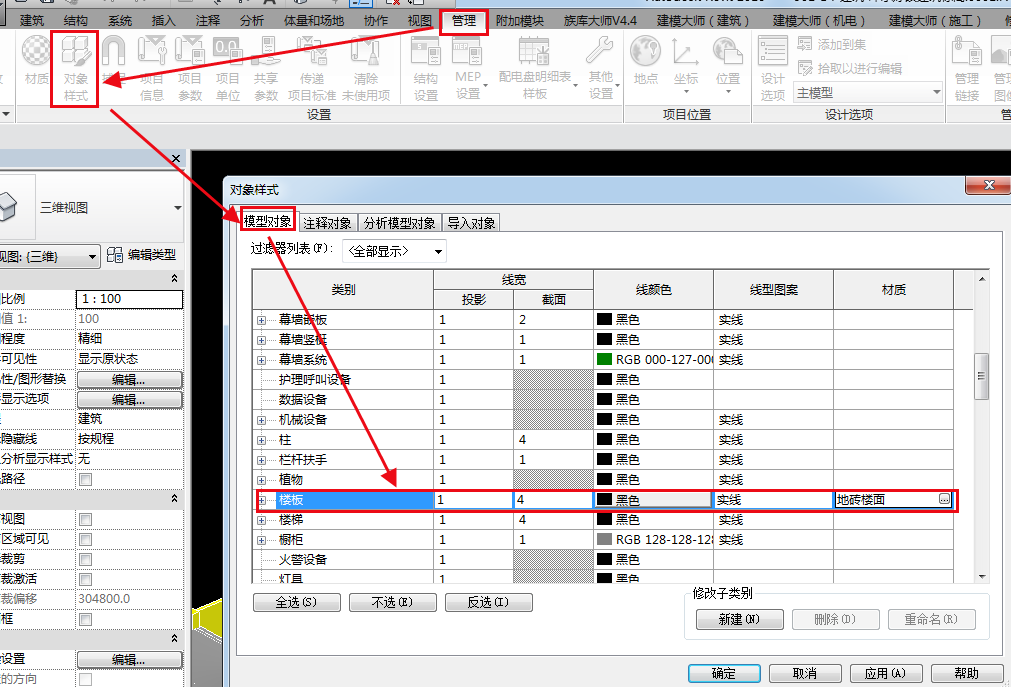Click the 不选(E) button
Image resolution: width=1011 pixels, height=687 pixels.
point(393,602)
